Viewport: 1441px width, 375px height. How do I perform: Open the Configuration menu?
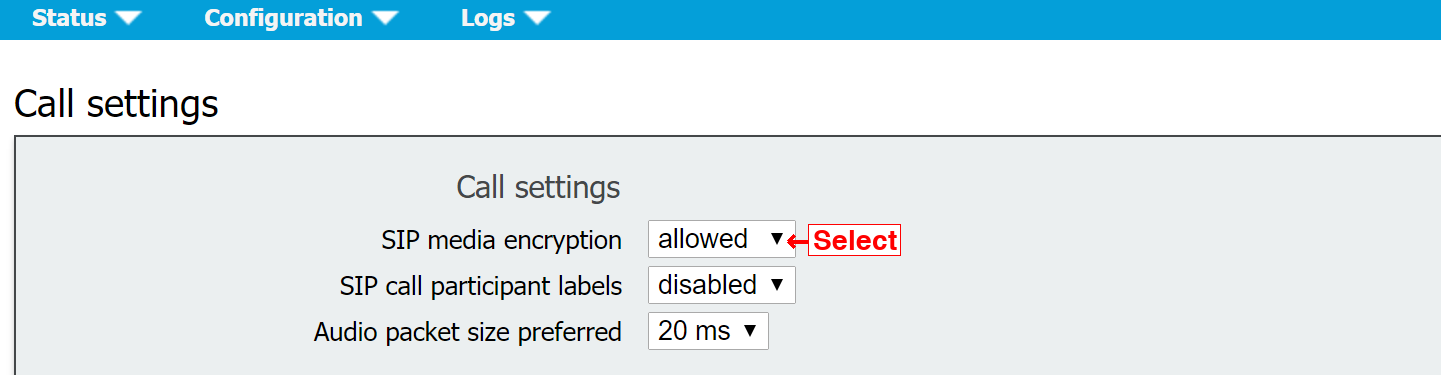tap(301, 18)
